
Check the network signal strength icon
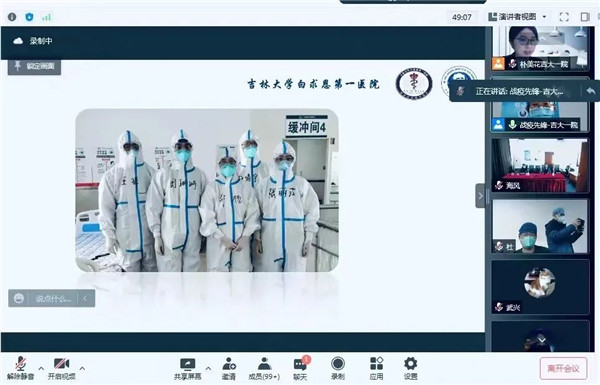(x=46, y=17)
